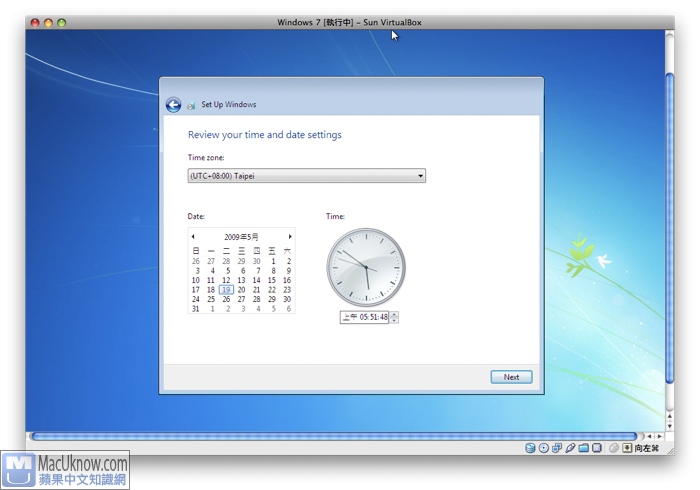
Task: Click the horizontal scrollbar left arrow
Action: [x=650, y=436]
